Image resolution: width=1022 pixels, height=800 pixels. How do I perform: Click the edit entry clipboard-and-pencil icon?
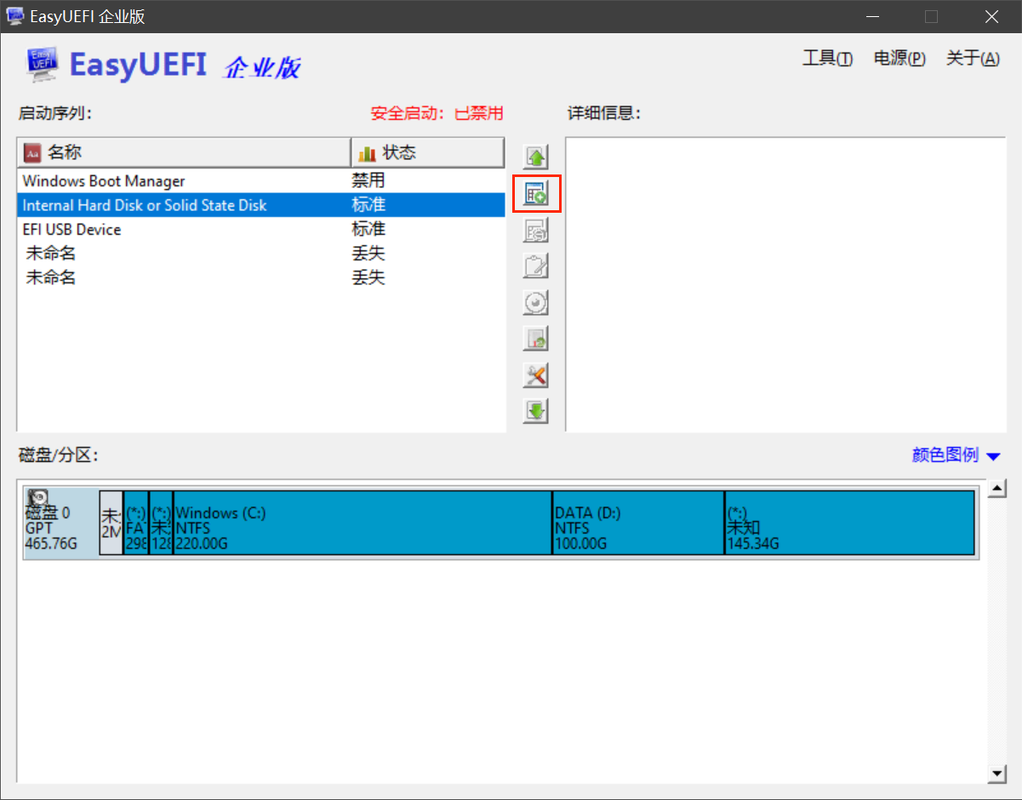click(536, 266)
